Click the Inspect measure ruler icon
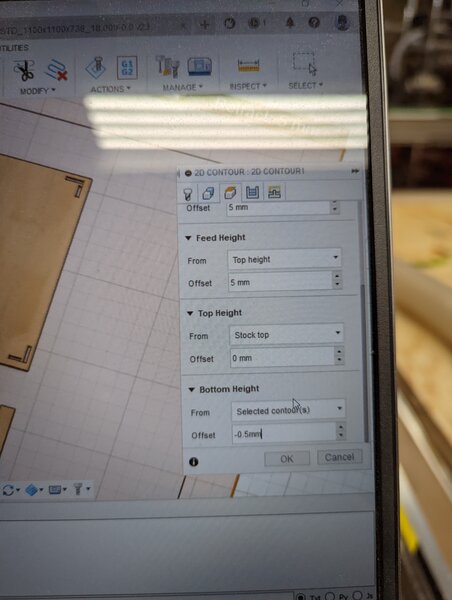Screen dimensions: 452x600 248,65
